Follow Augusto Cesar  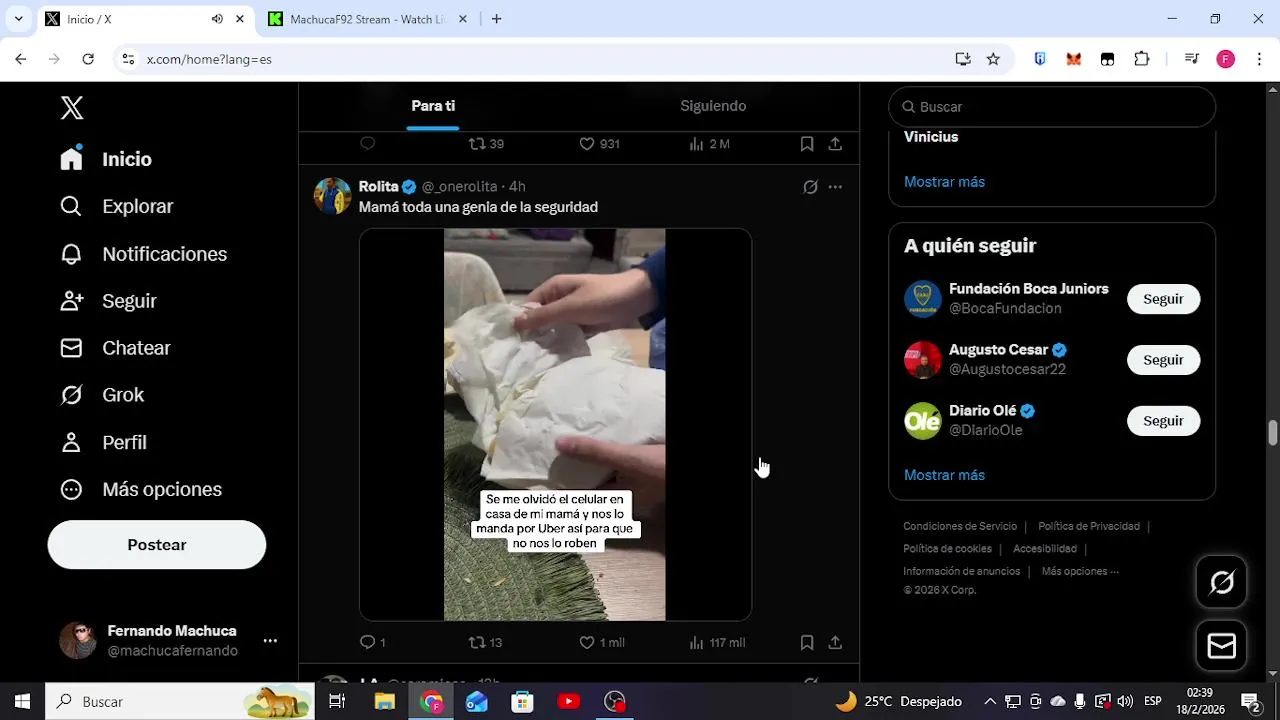pyautogui.click(x=1163, y=360)
